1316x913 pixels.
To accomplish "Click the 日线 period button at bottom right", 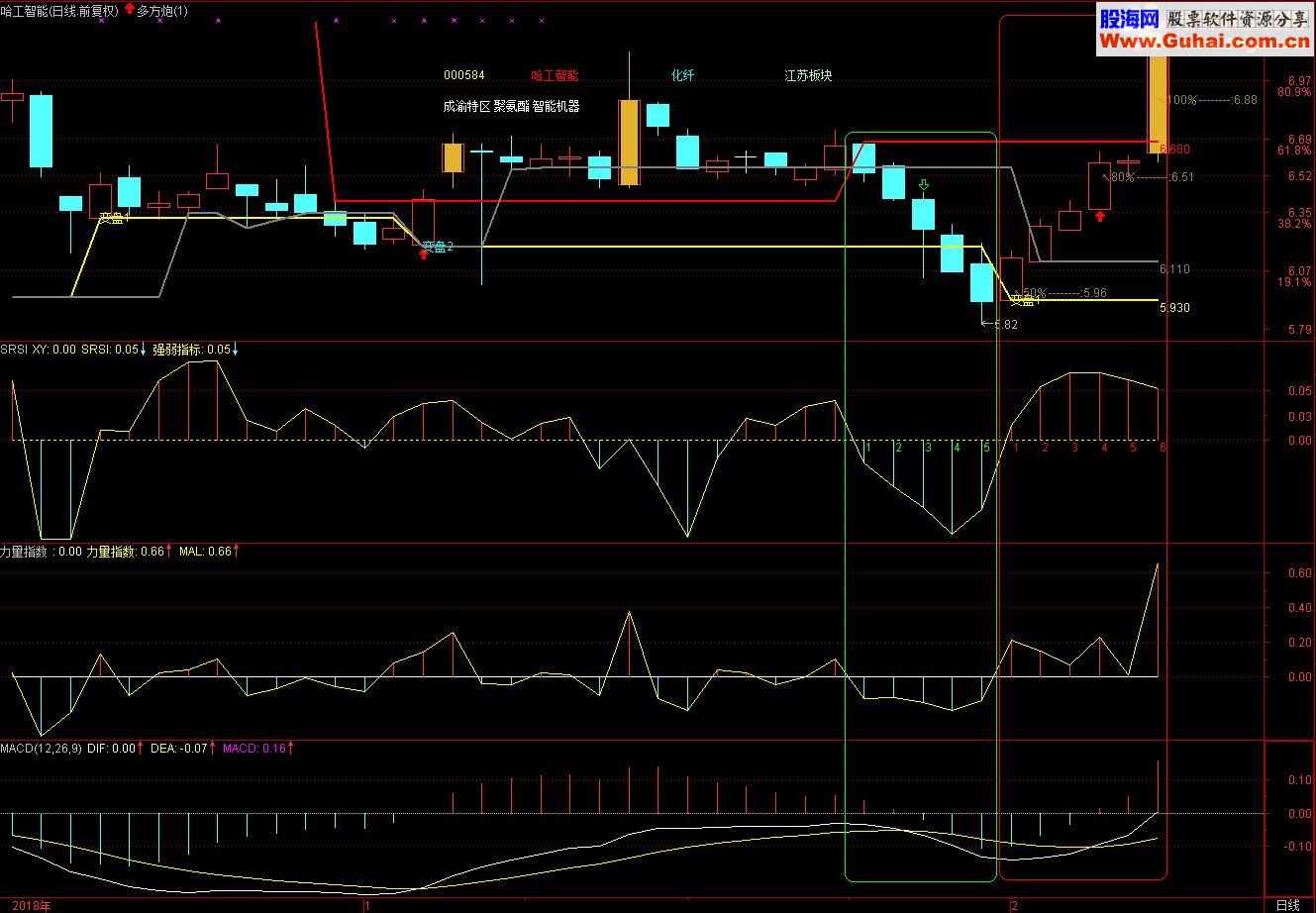I will point(1287,905).
